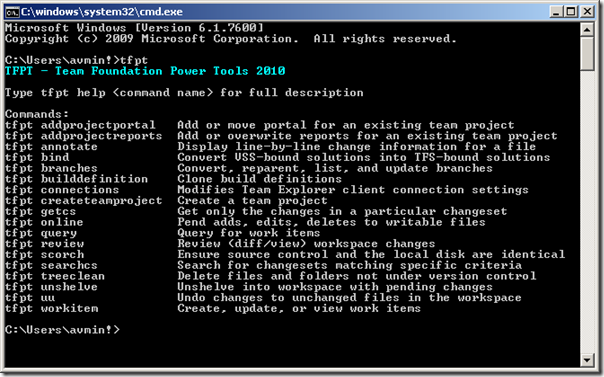The width and height of the screenshot is (604, 377).
Task: Click the 'tfpt unshelve' command text
Action: pos(51,287)
